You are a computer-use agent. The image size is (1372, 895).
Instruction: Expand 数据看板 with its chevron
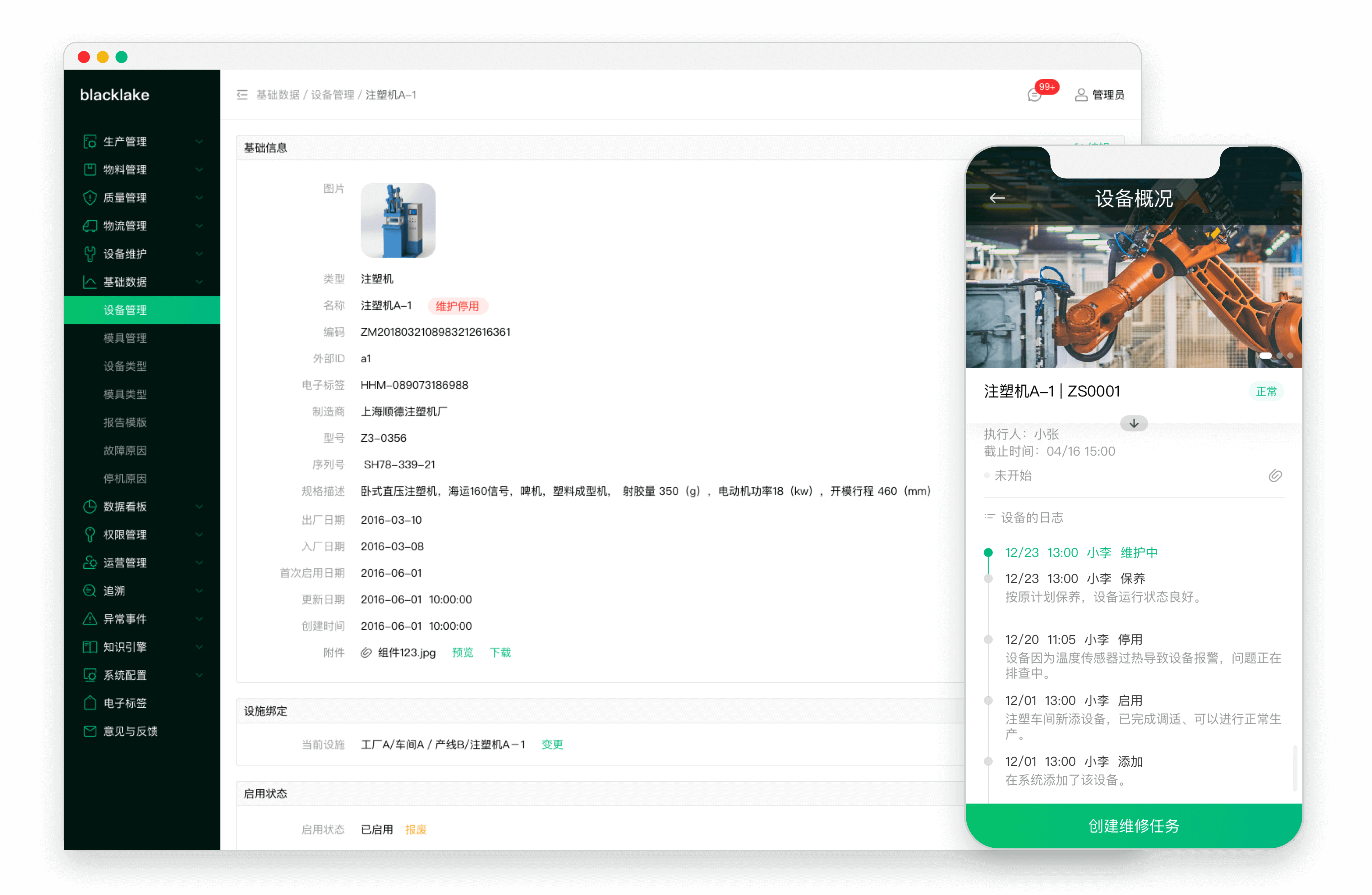tap(200, 507)
